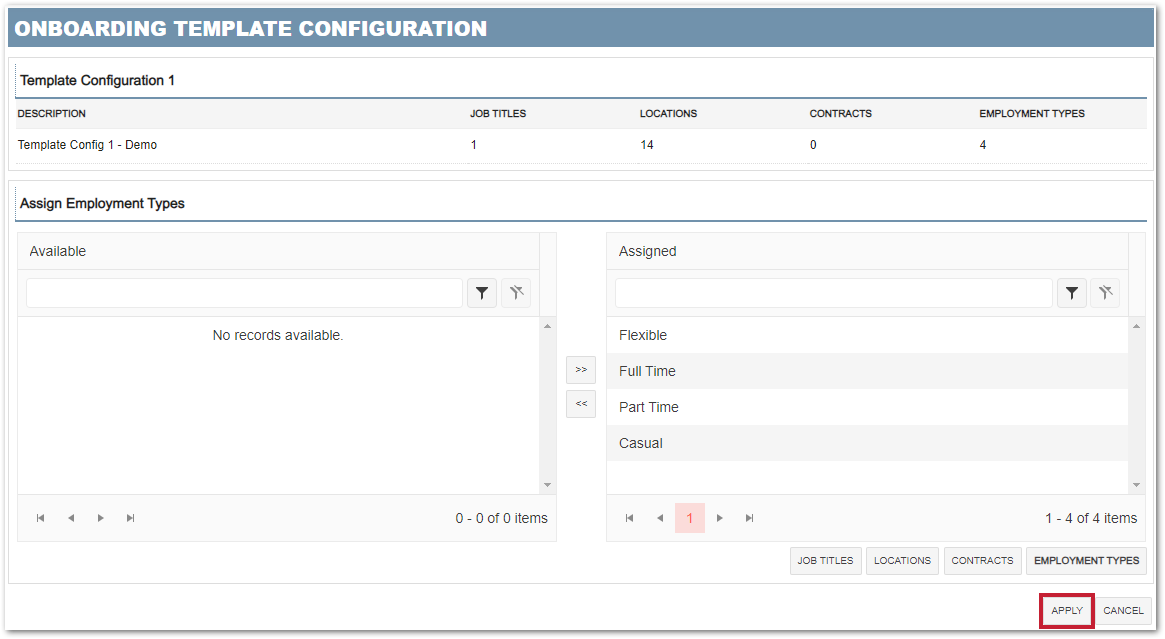Open the Contracts tab
The image size is (1165, 639).
[982, 561]
